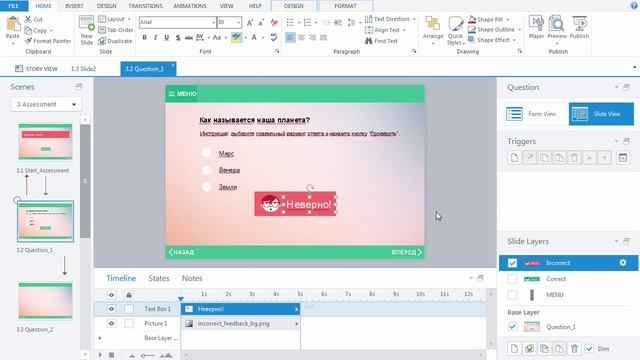The height and width of the screenshot is (360, 640).
Task: Open Incorrect layer properties gear
Action: coord(623,263)
